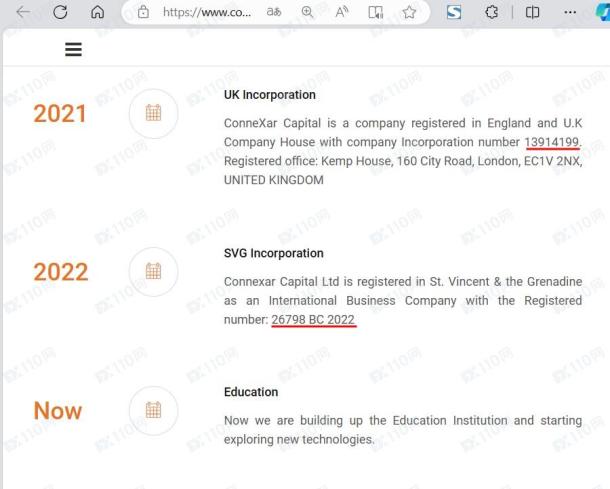Enter Immersive Reader mode
The image size is (610, 489).
(x=375, y=12)
